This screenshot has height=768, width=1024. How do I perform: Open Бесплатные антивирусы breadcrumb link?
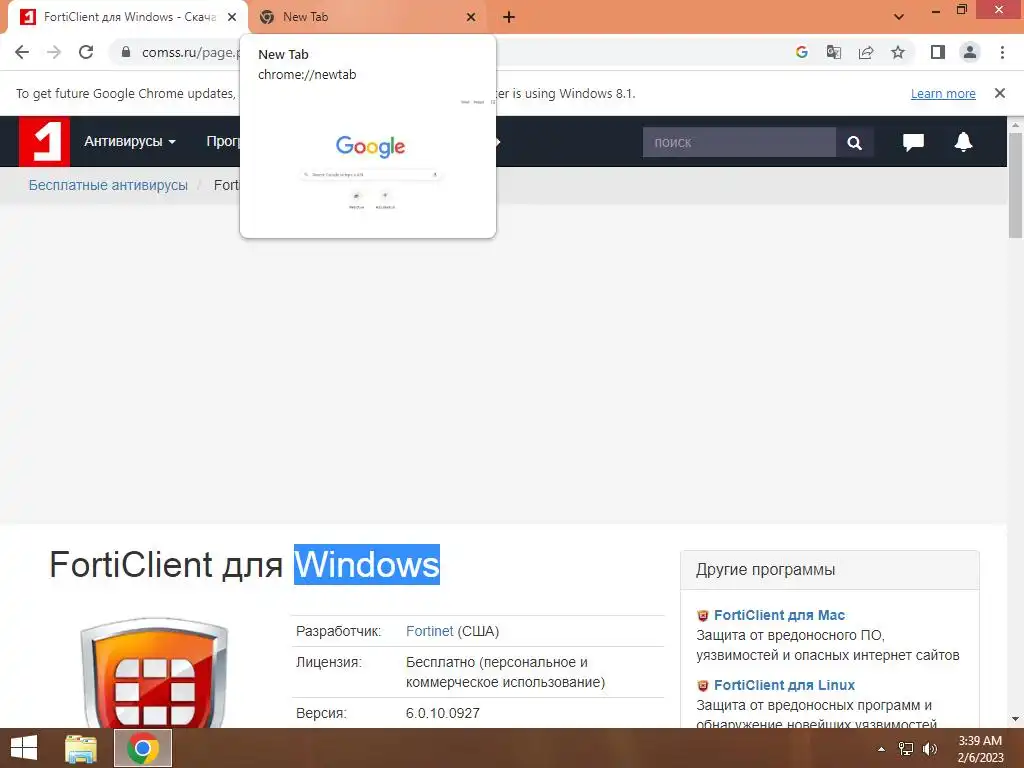coord(108,185)
